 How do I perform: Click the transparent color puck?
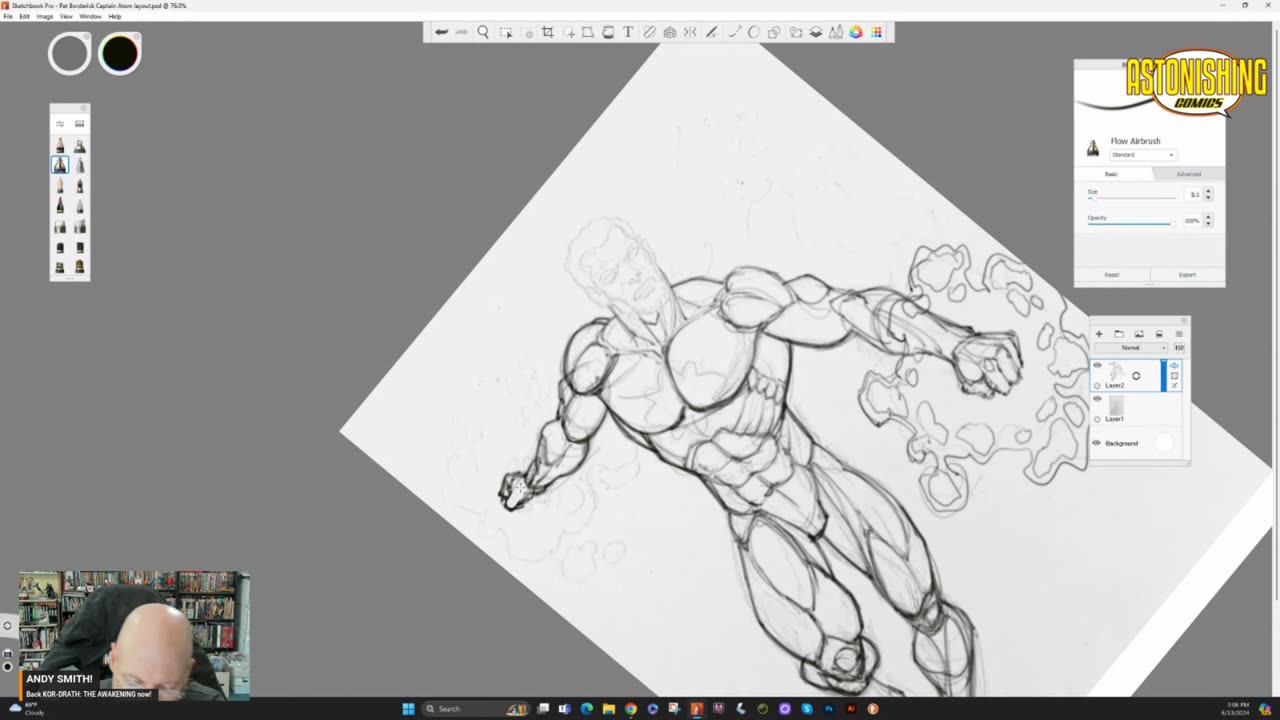point(69,54)
